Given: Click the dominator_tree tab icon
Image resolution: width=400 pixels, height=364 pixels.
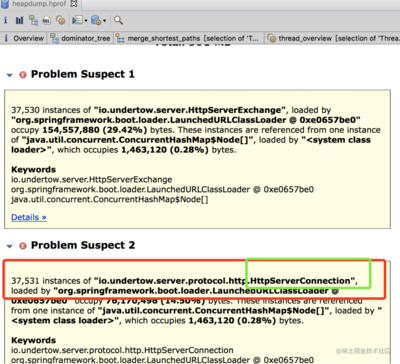Looking at the screenshot, I should (x=54, y=38).
